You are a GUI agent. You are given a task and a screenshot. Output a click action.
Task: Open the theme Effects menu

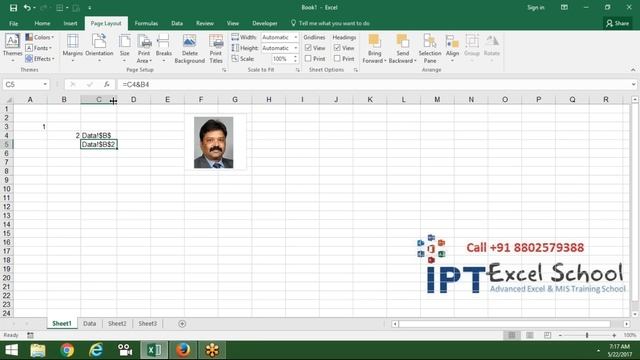click(40, 59)
